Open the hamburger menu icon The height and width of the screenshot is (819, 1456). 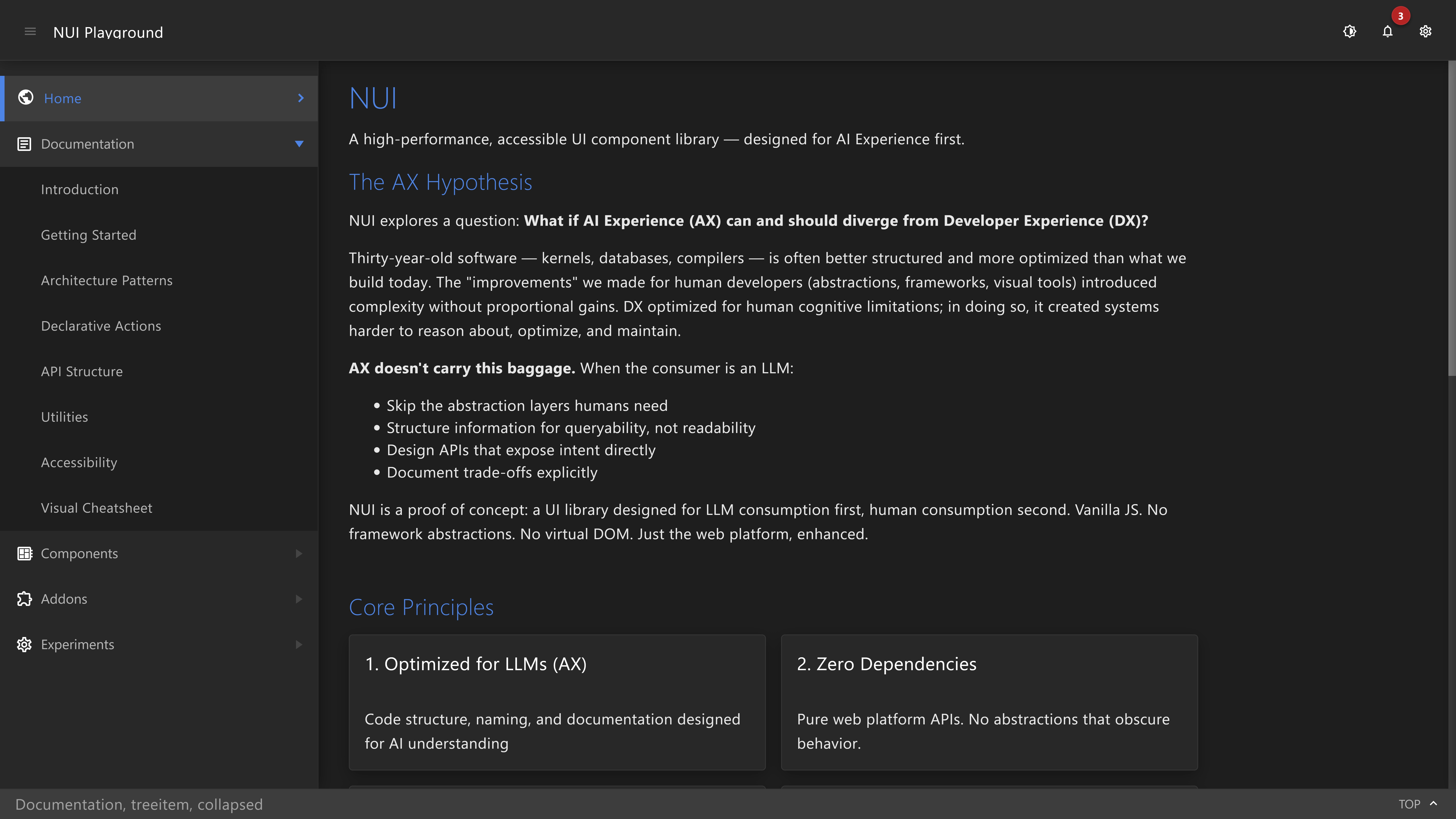click(31, 32)
